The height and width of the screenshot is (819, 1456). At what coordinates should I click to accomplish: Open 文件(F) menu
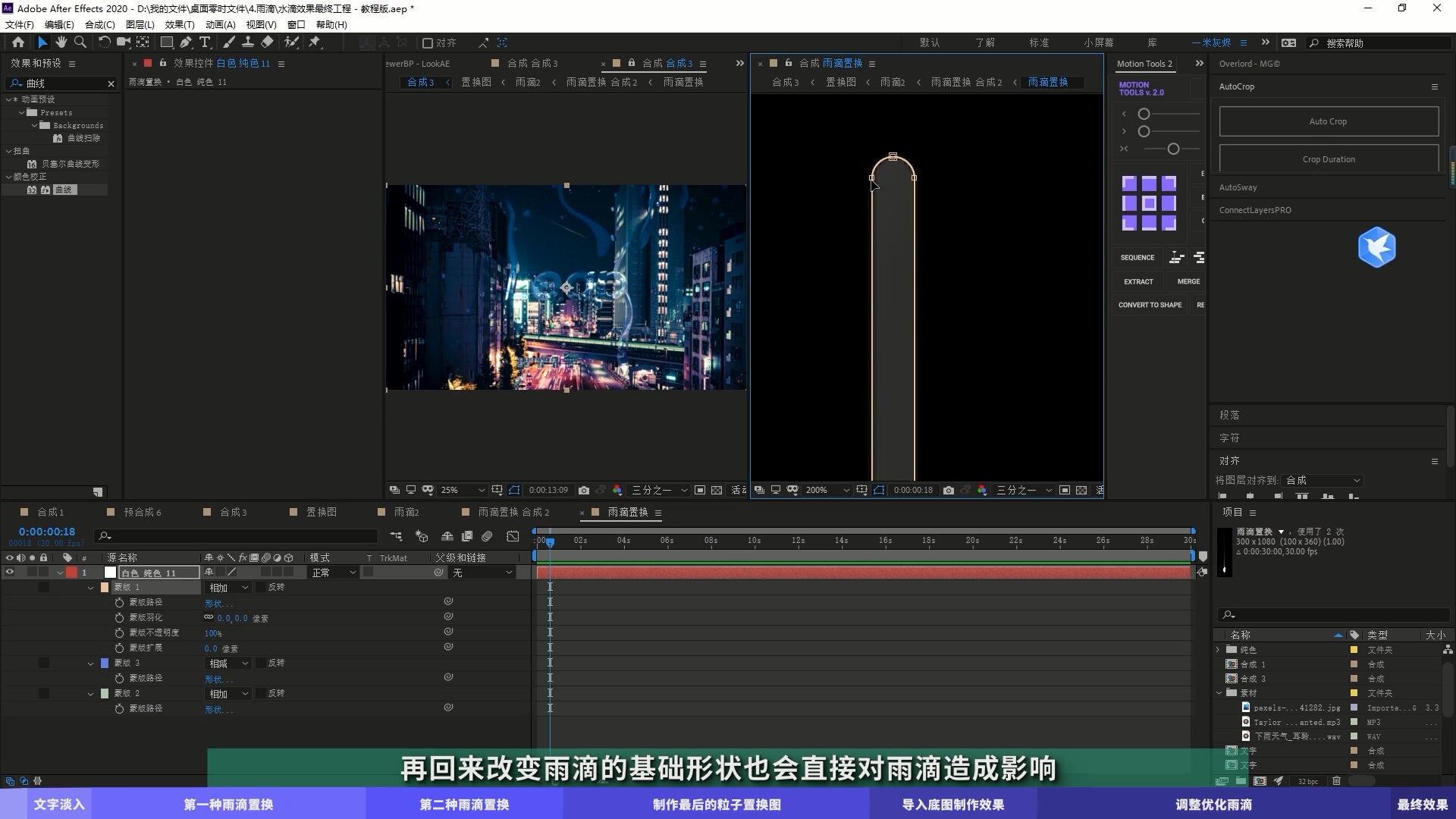[x=20, y=24]
